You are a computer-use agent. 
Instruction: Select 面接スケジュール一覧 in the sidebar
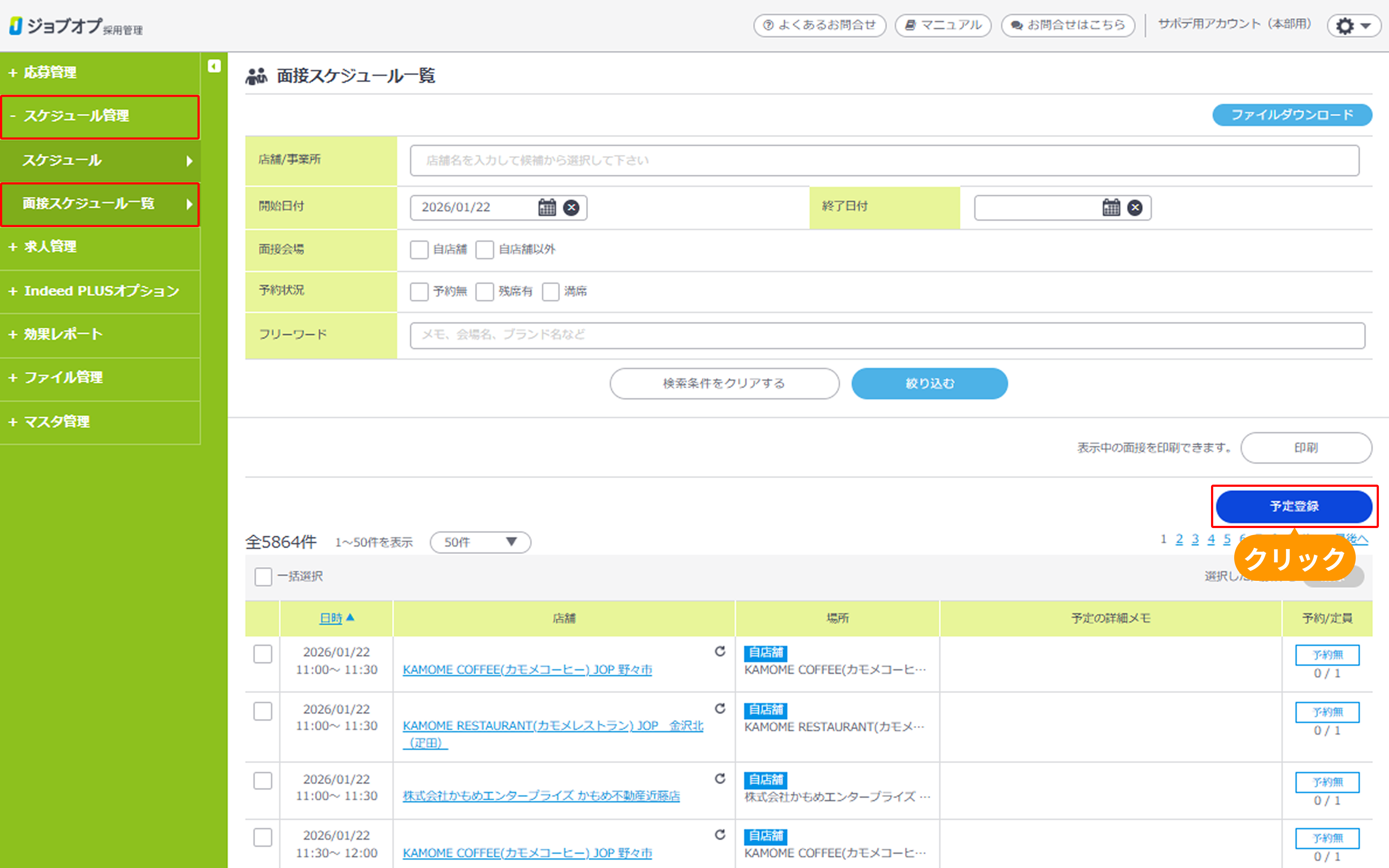100,204
